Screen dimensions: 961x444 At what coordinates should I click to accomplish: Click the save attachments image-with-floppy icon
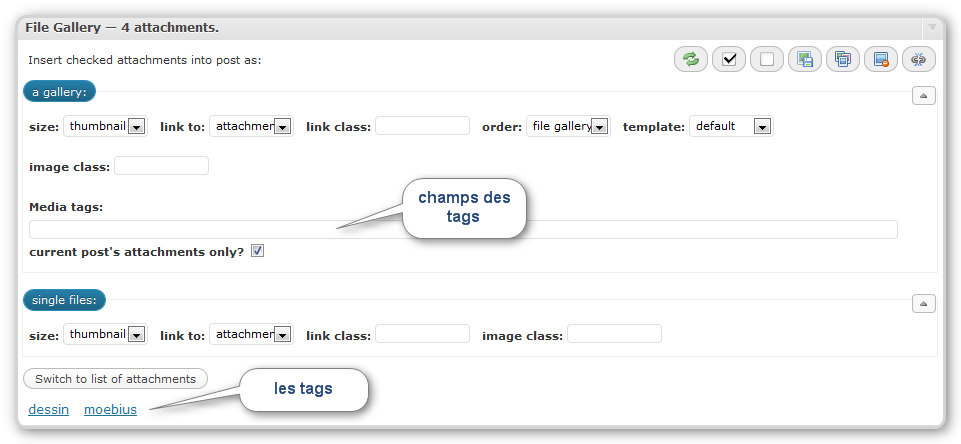[805, 59]
